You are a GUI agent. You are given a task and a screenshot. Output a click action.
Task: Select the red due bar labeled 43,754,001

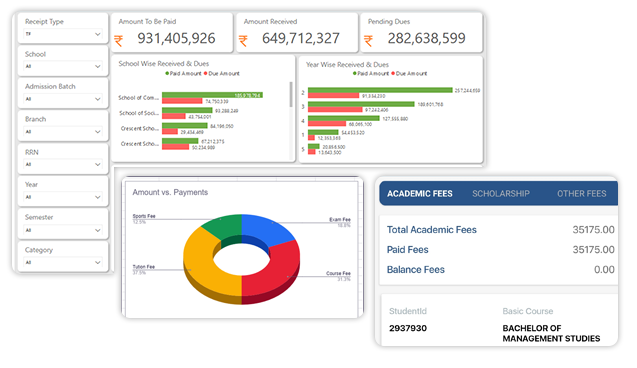[x=174, y=116]
